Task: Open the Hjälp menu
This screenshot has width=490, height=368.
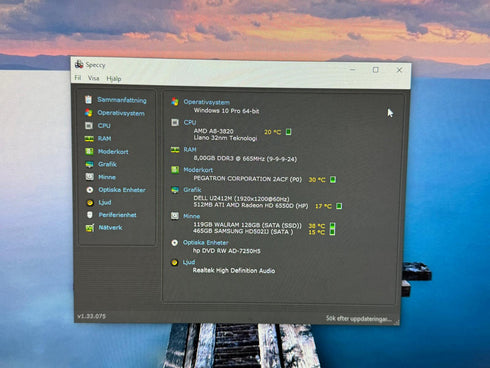Action: [114, 79]
